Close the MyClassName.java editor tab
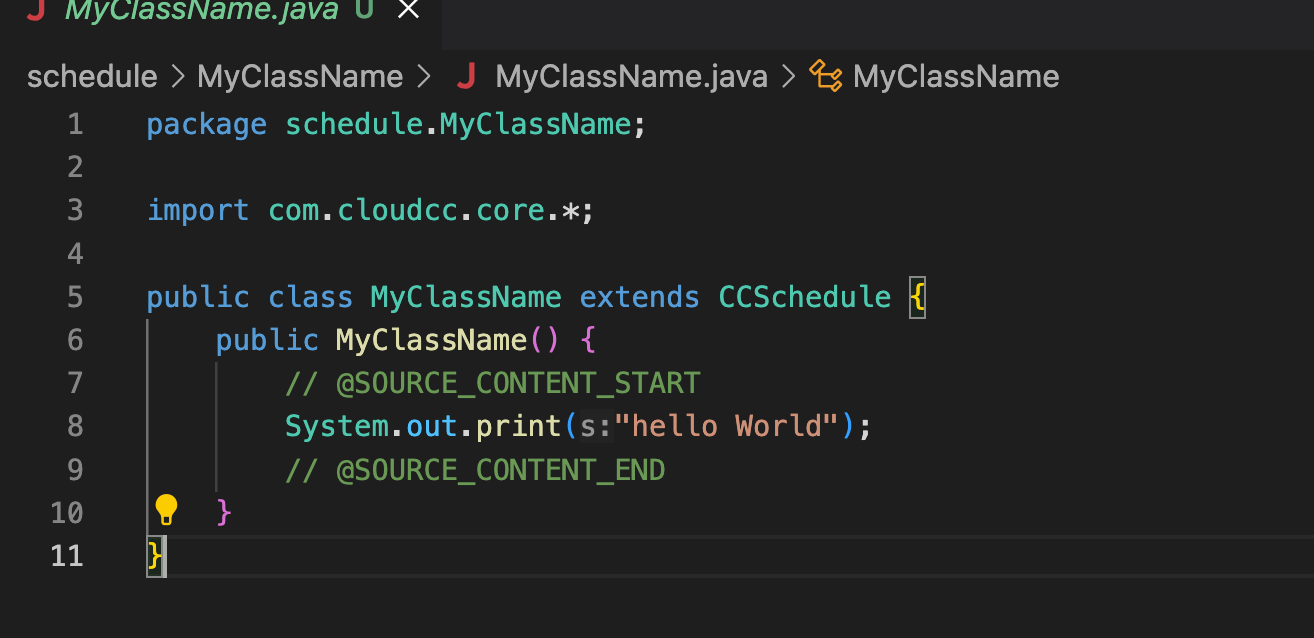 (x=406, y=11)
